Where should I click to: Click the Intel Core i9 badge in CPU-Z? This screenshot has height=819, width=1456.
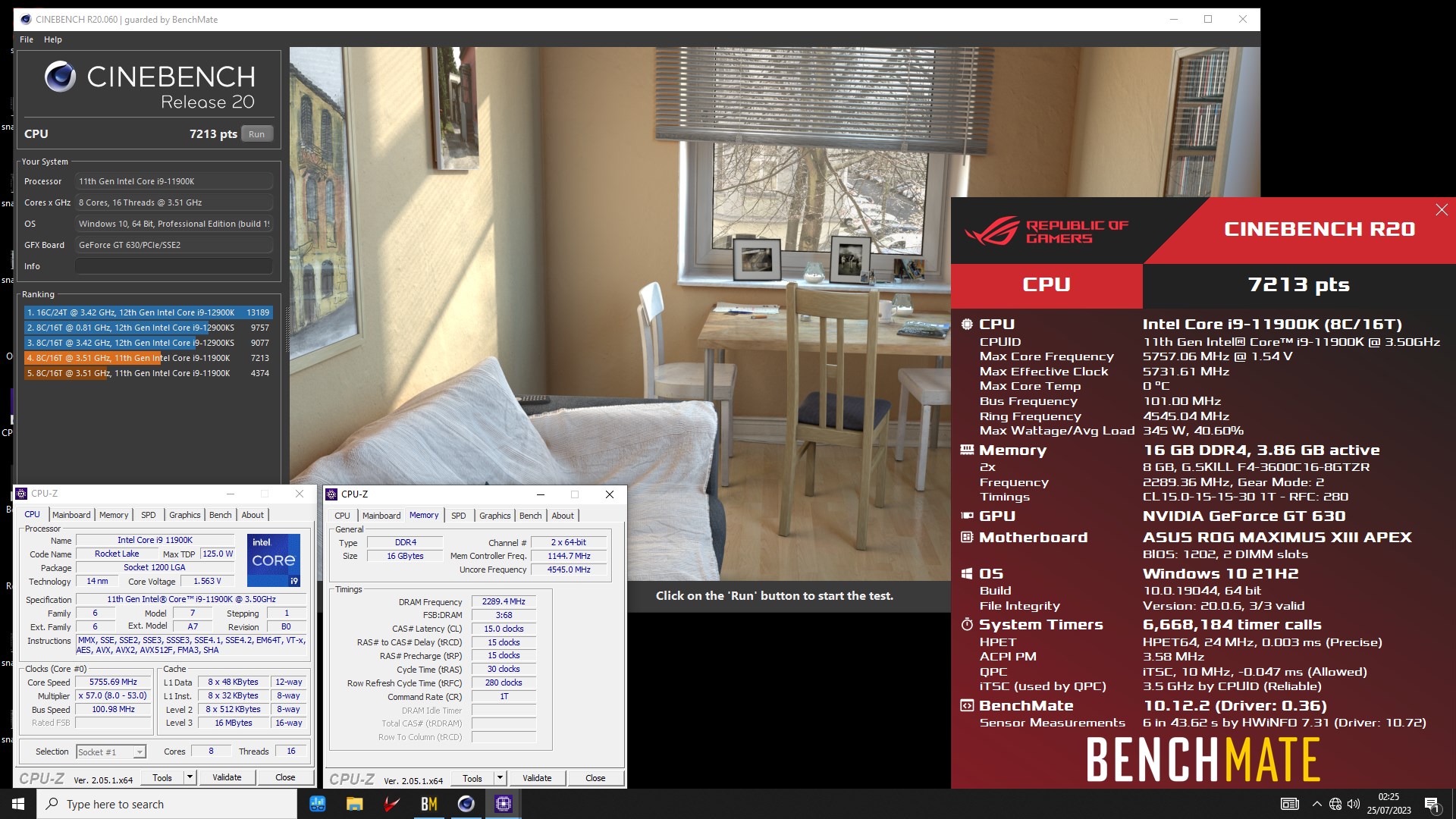274,560
